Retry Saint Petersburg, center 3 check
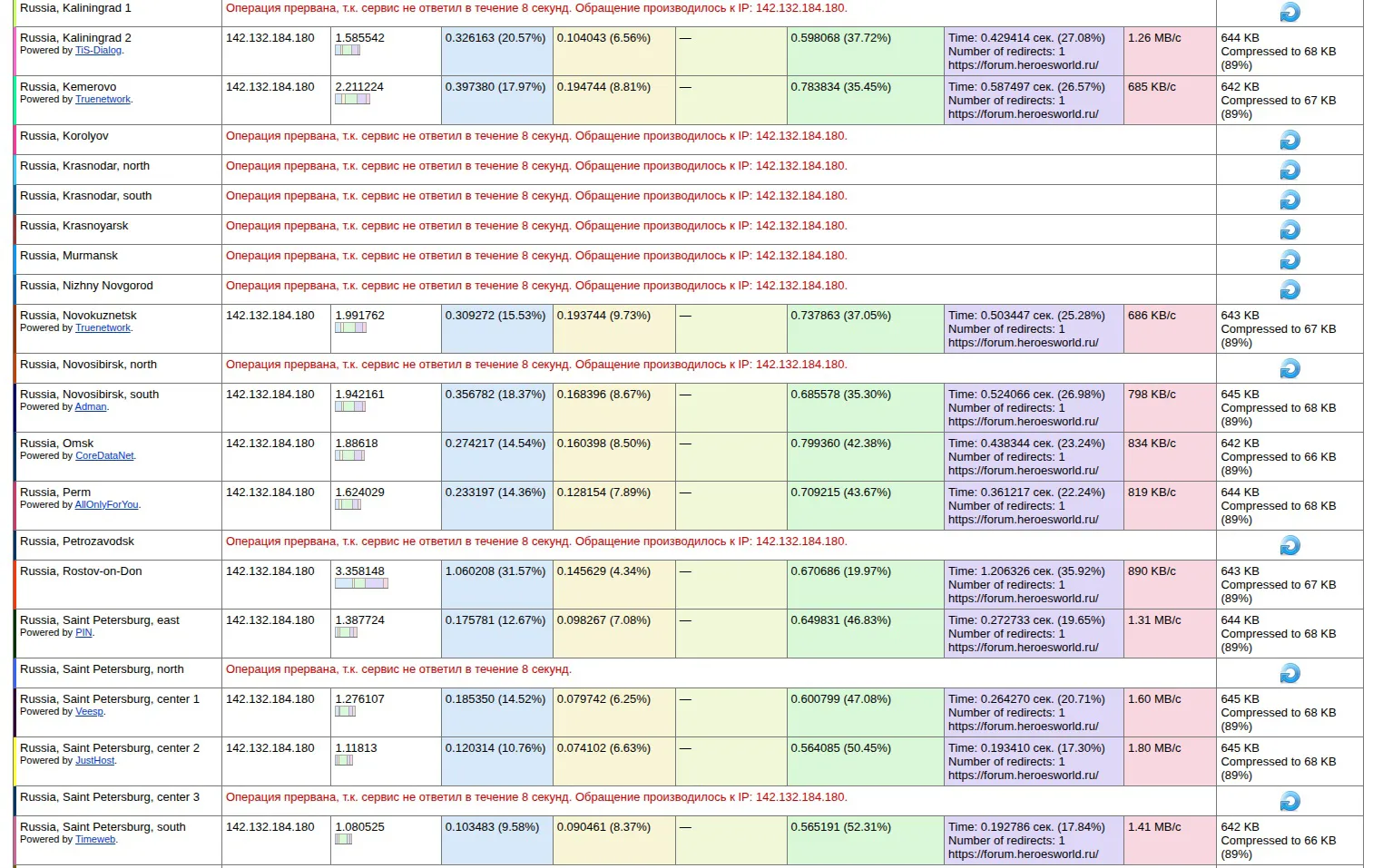 click(x=1290, y=801)
